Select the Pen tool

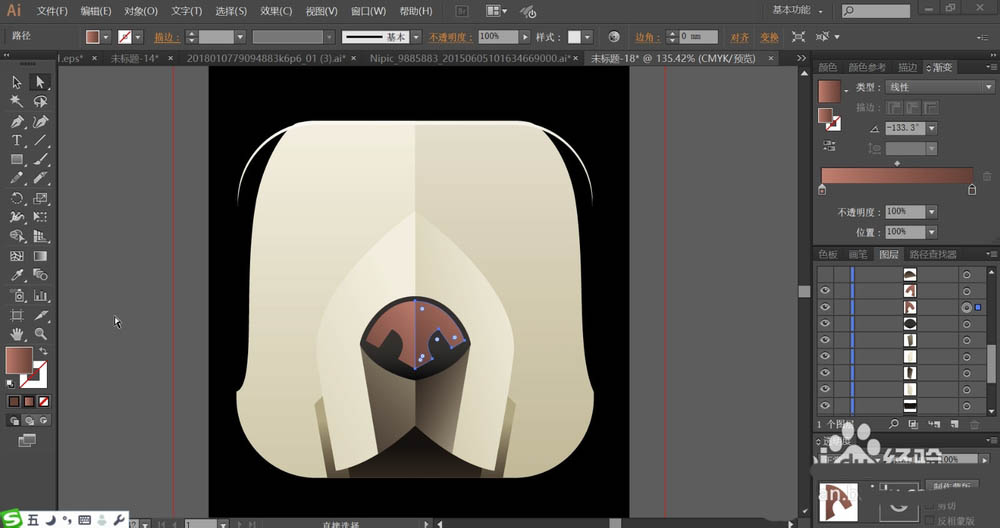[17, 121]
